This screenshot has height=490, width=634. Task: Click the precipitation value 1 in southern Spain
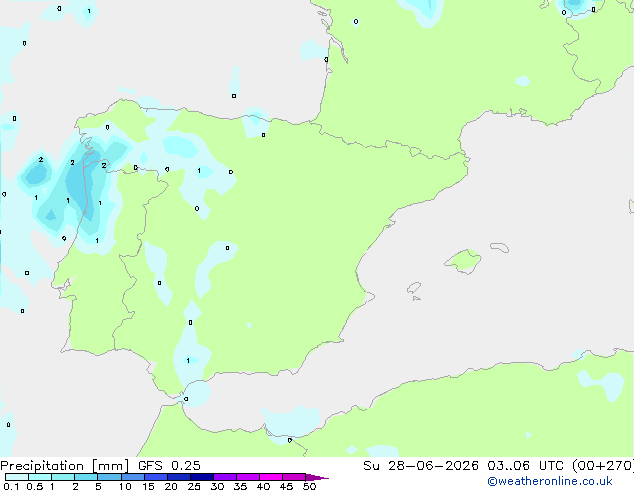coord(188,360)
